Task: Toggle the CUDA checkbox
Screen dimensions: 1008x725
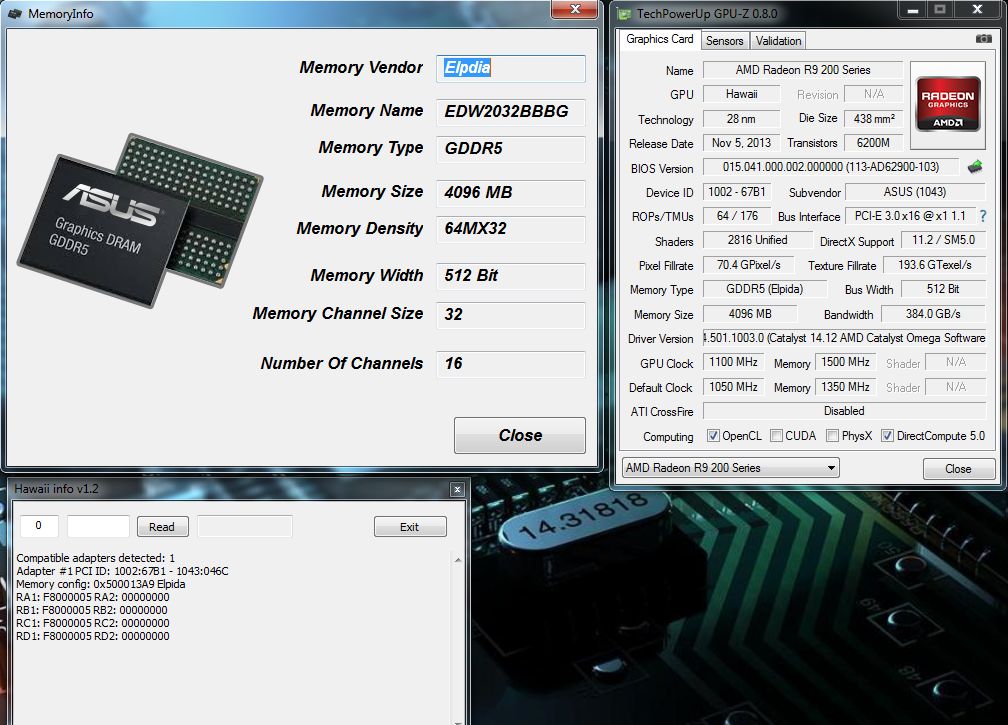Action: [x=776, y=436]
